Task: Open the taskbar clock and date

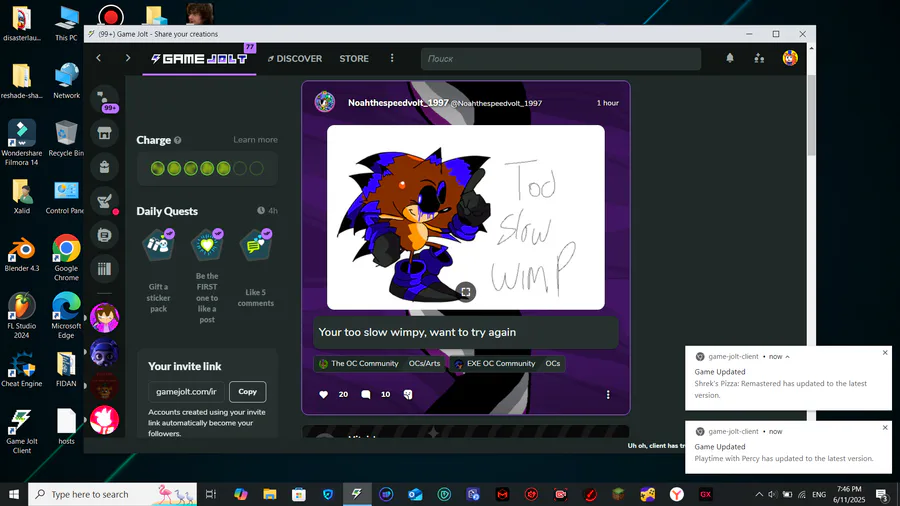Action: click(849, 494)
